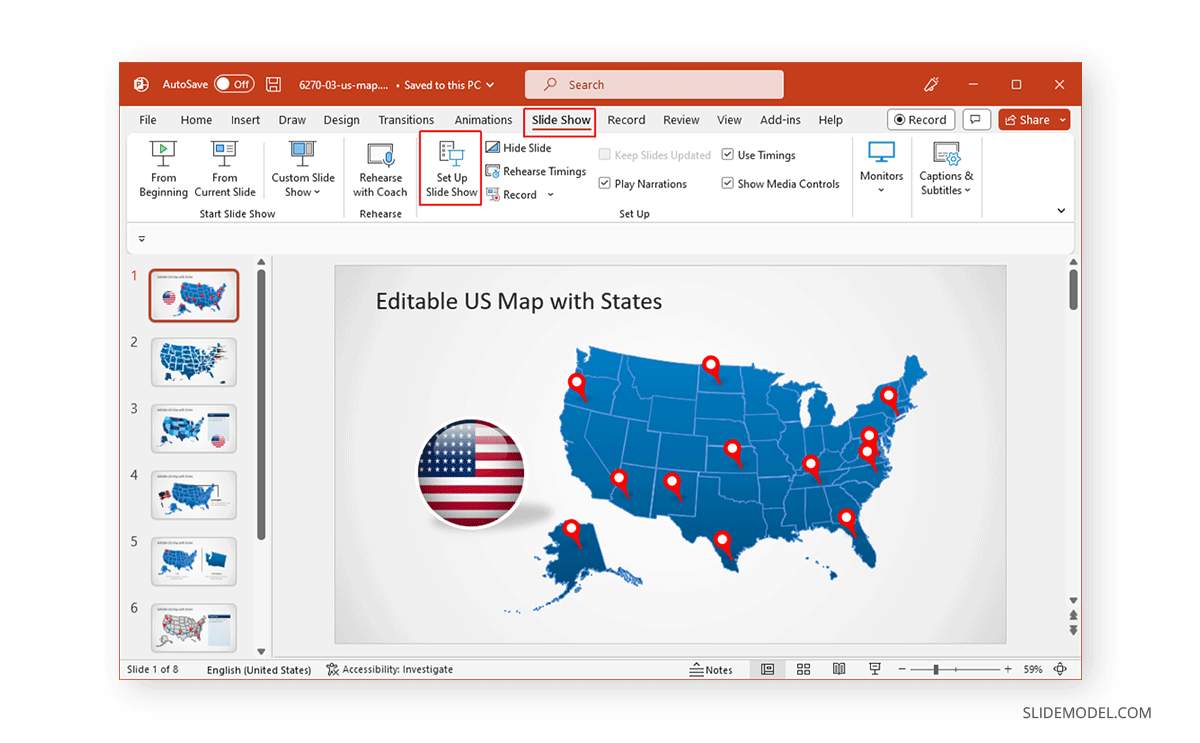Enable Play Narrations
The height and width of the screenshot is (743, 1200).
point(604,183)
